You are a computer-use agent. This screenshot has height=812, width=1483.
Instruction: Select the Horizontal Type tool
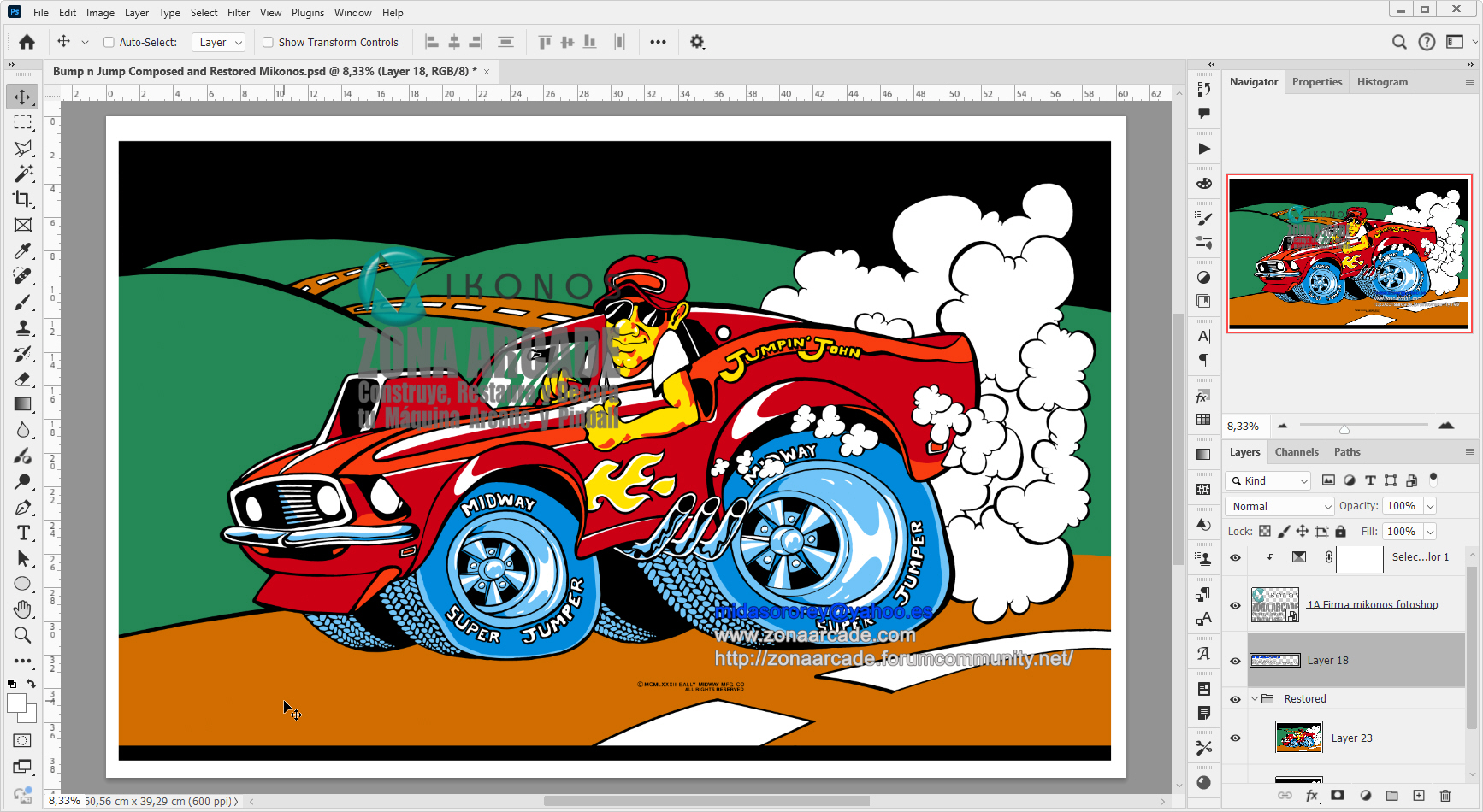23,533
